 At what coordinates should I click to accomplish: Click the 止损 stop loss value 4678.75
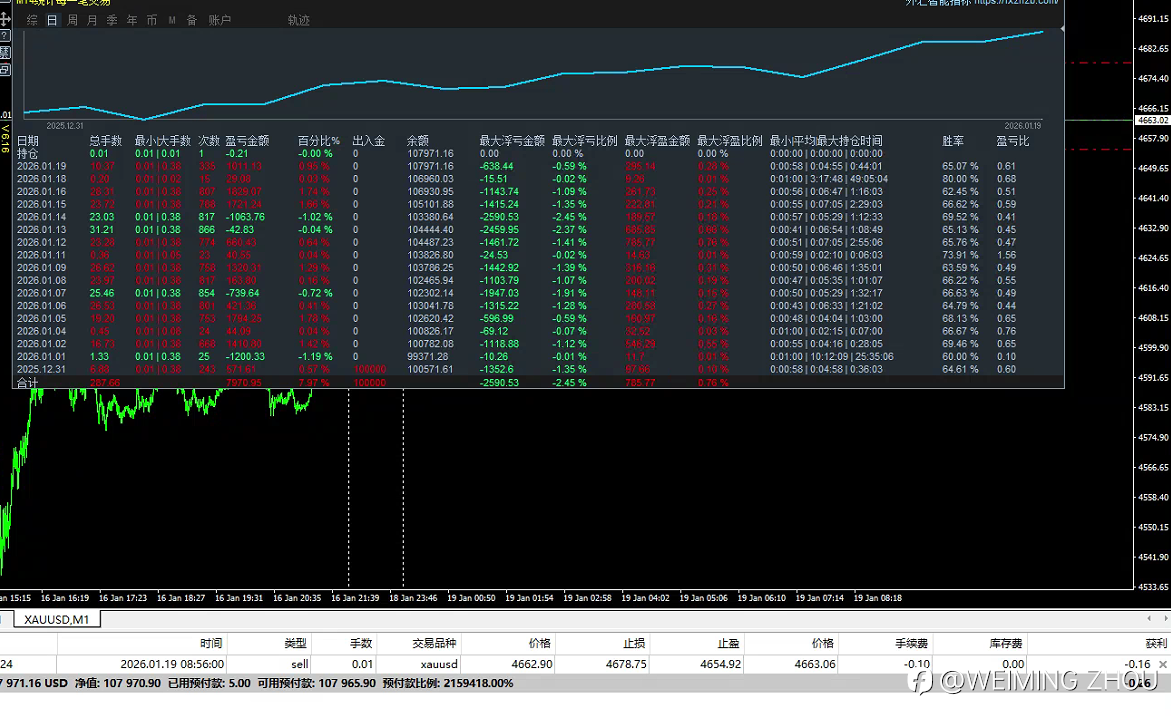(626, 664)
